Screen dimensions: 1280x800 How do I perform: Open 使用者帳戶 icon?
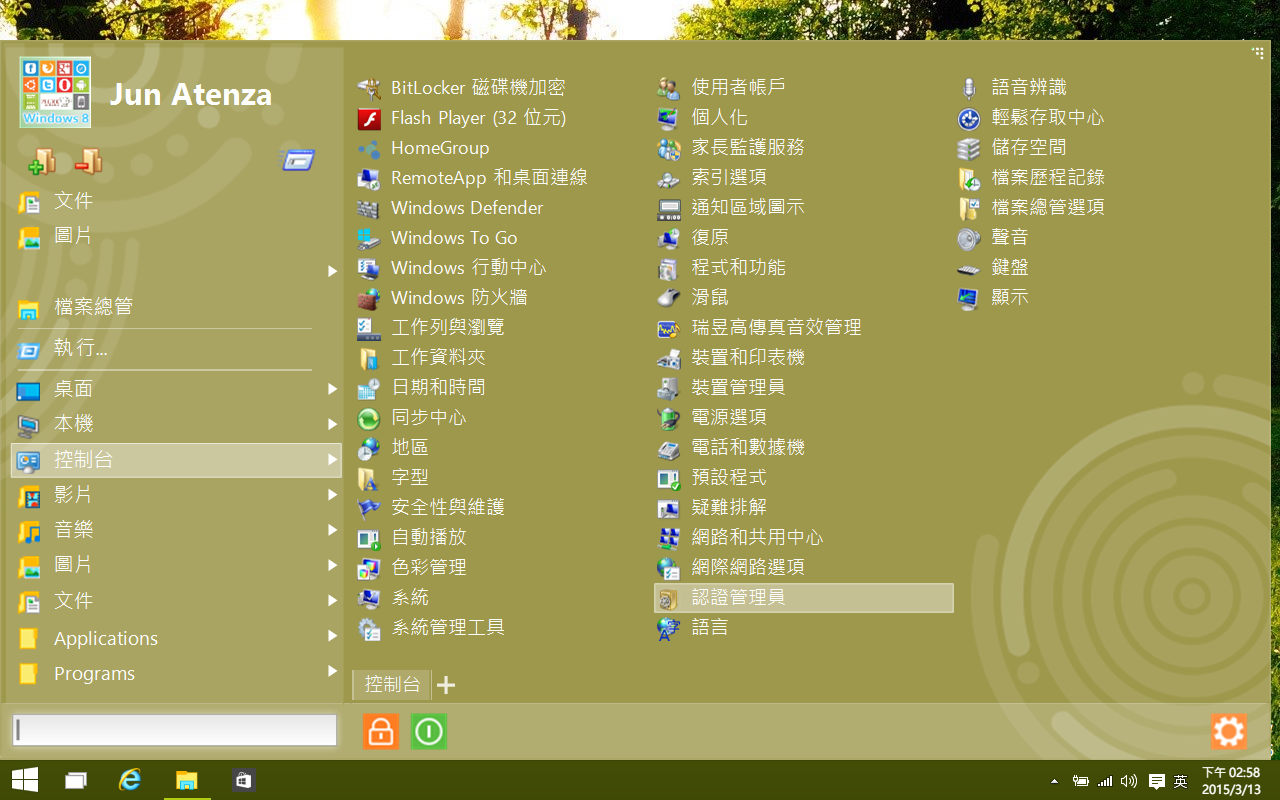tap(669, 88)
